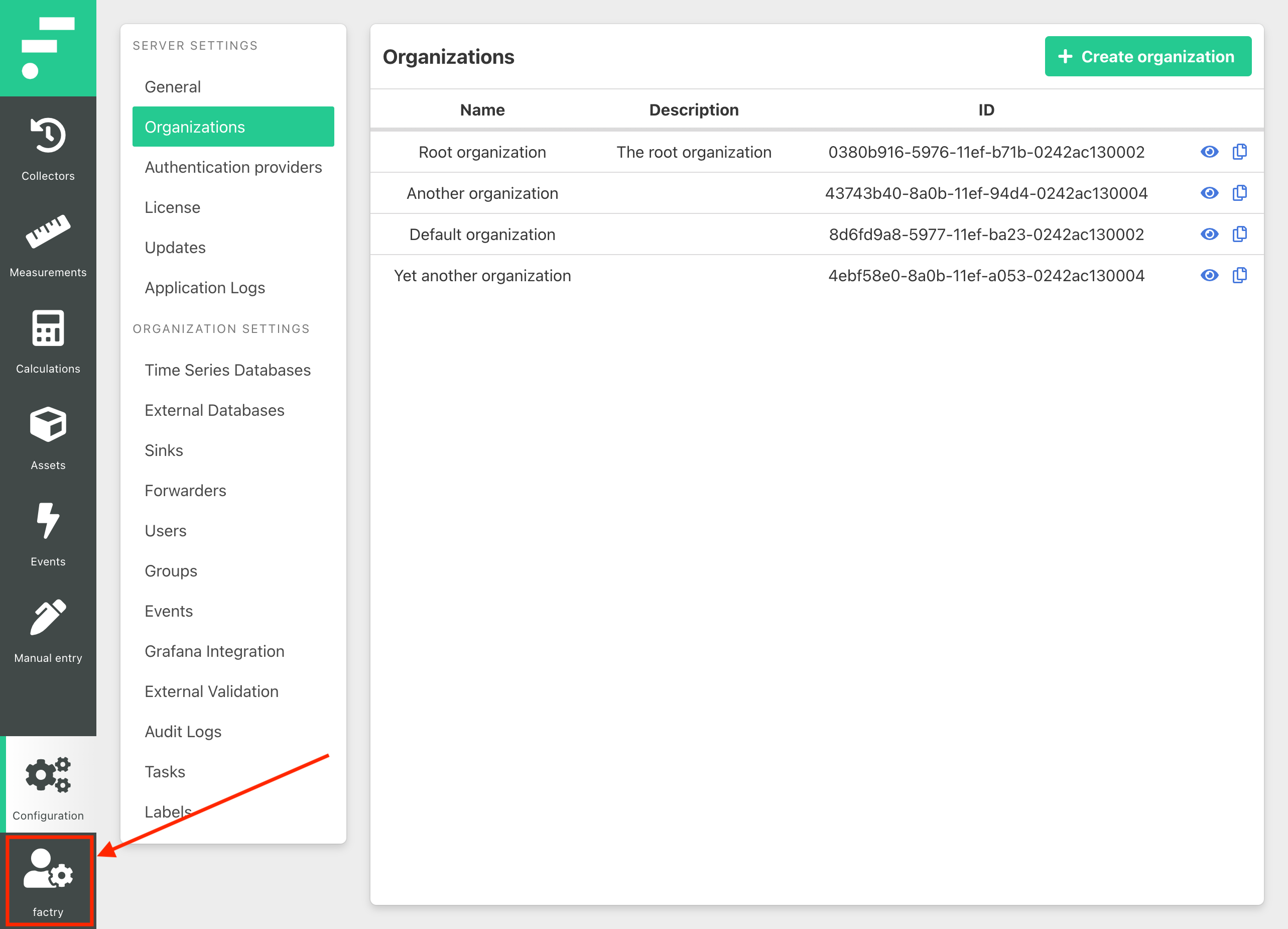View Another organization with eye icon
Screen dimensions: 1288x929
(1209, 193)
